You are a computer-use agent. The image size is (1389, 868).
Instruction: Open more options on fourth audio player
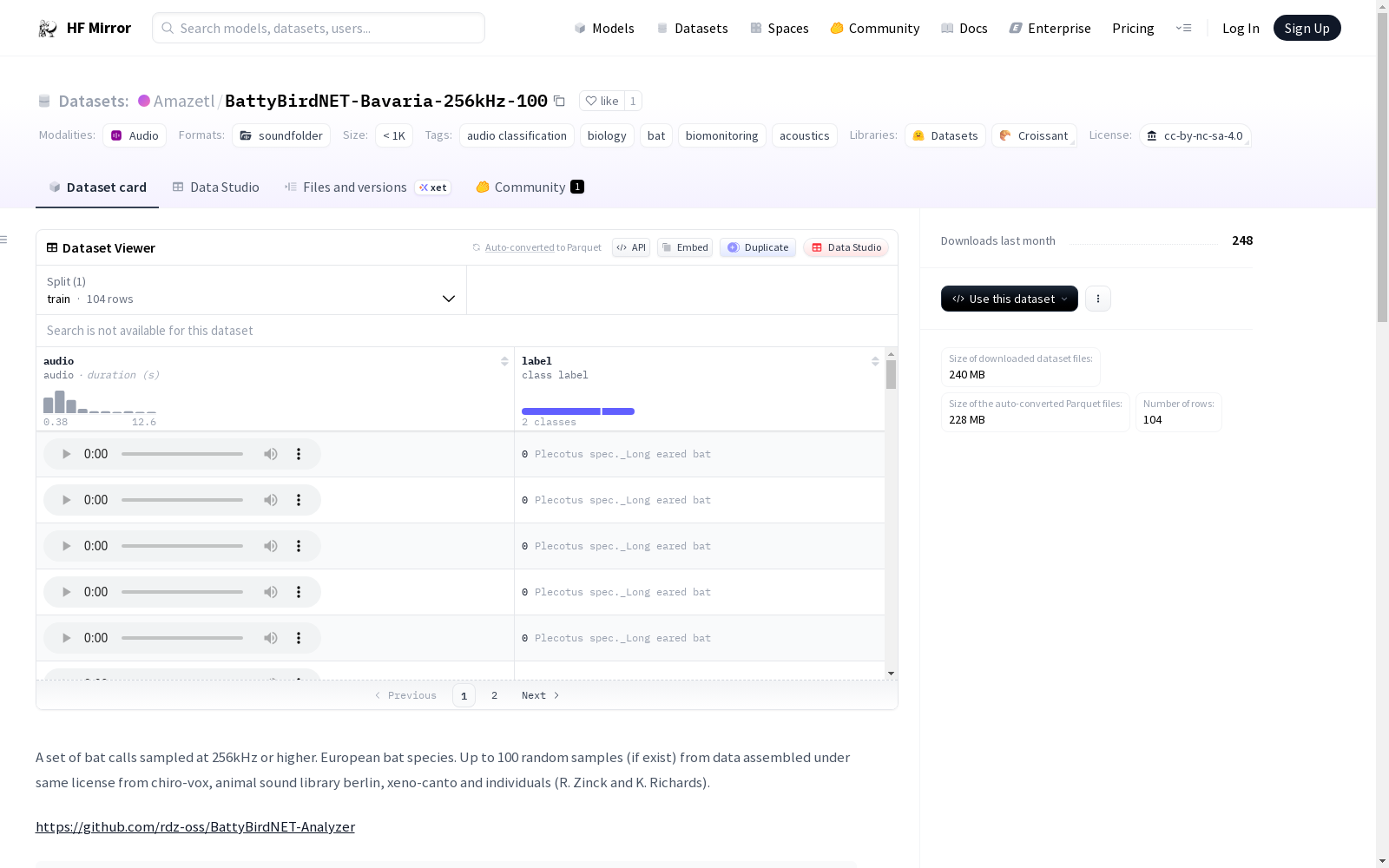(x=299, y=592)
